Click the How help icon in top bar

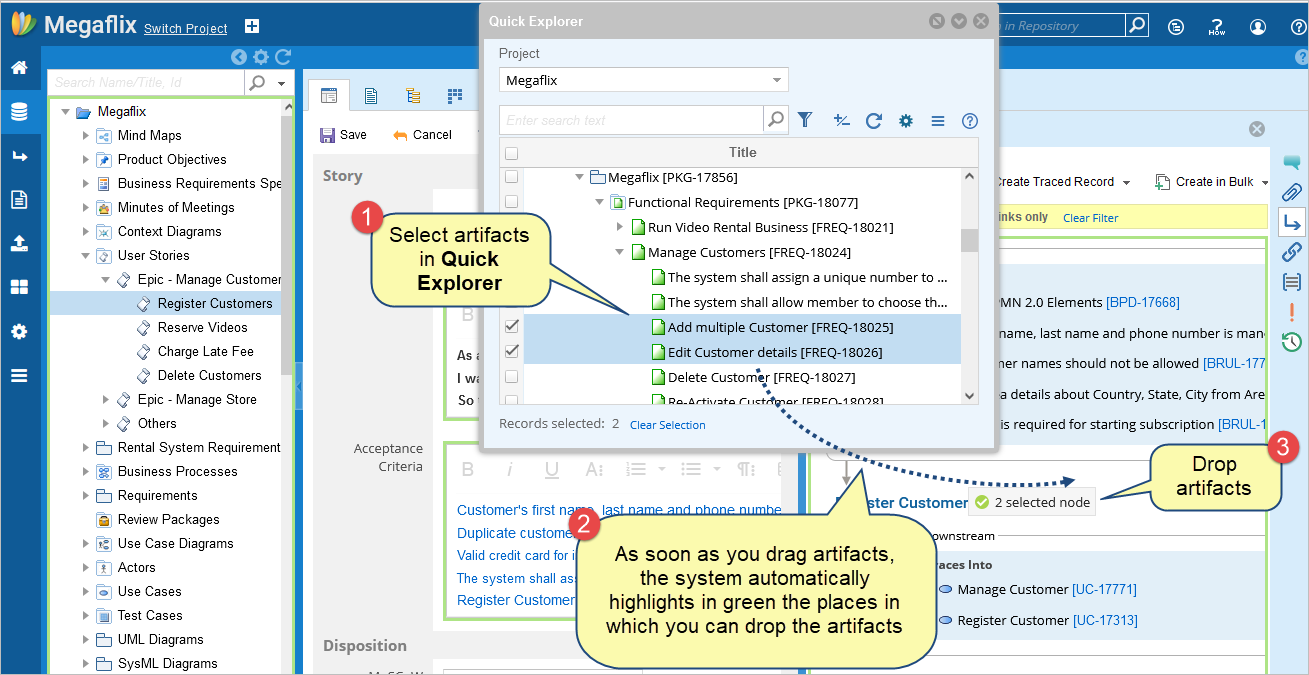pyautogui.click(x=1216, y=27)
